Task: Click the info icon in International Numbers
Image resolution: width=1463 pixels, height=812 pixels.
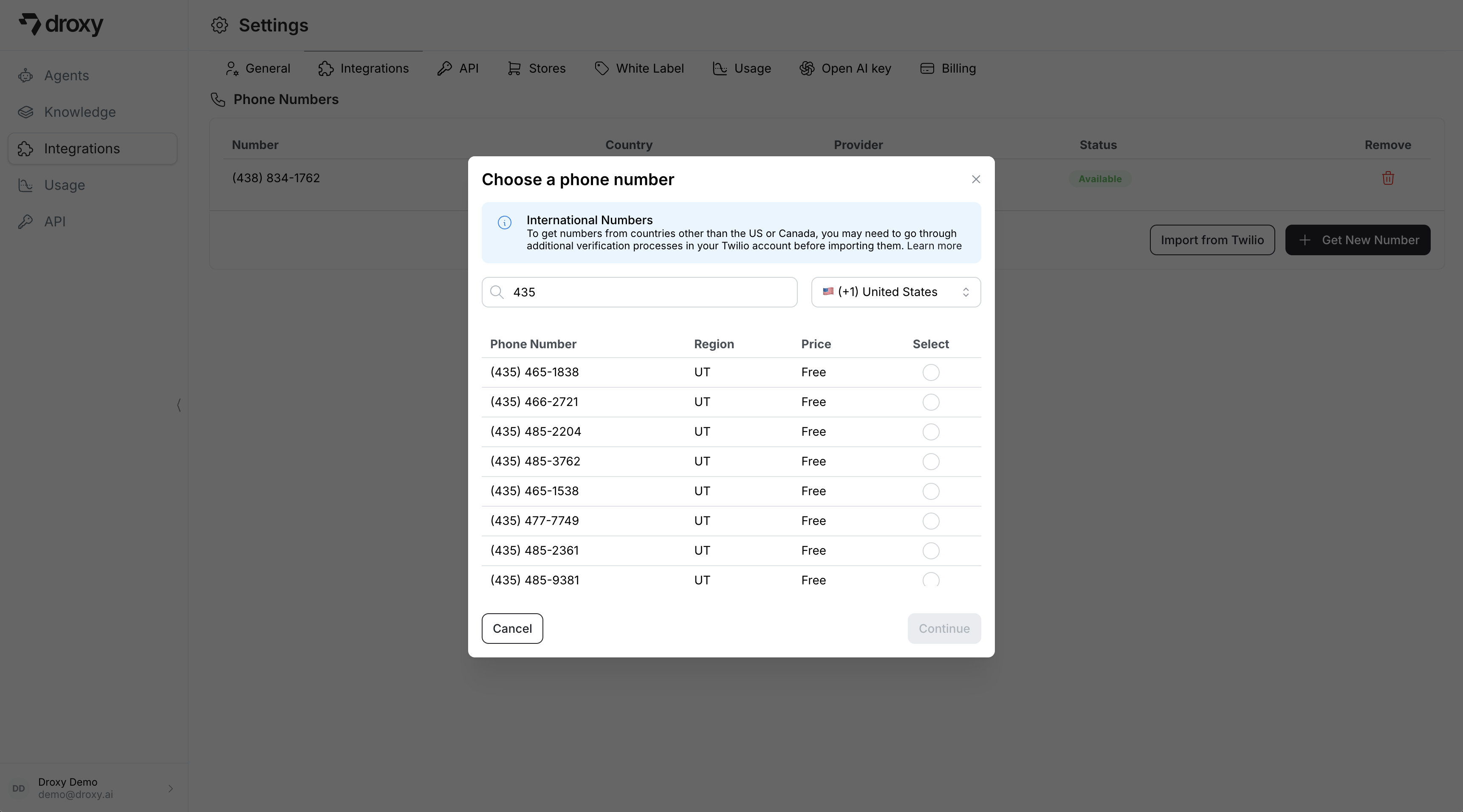Action: [504, 223]
